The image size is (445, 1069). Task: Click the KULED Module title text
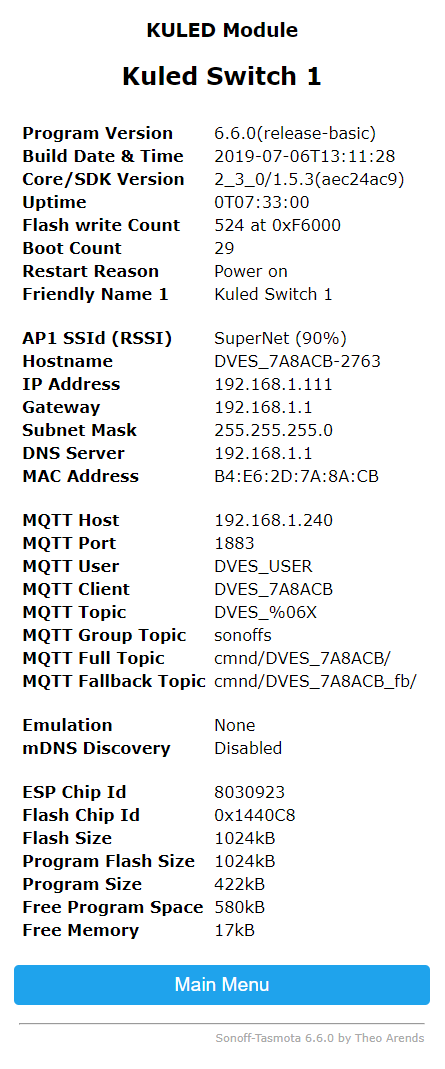point(221,30)
